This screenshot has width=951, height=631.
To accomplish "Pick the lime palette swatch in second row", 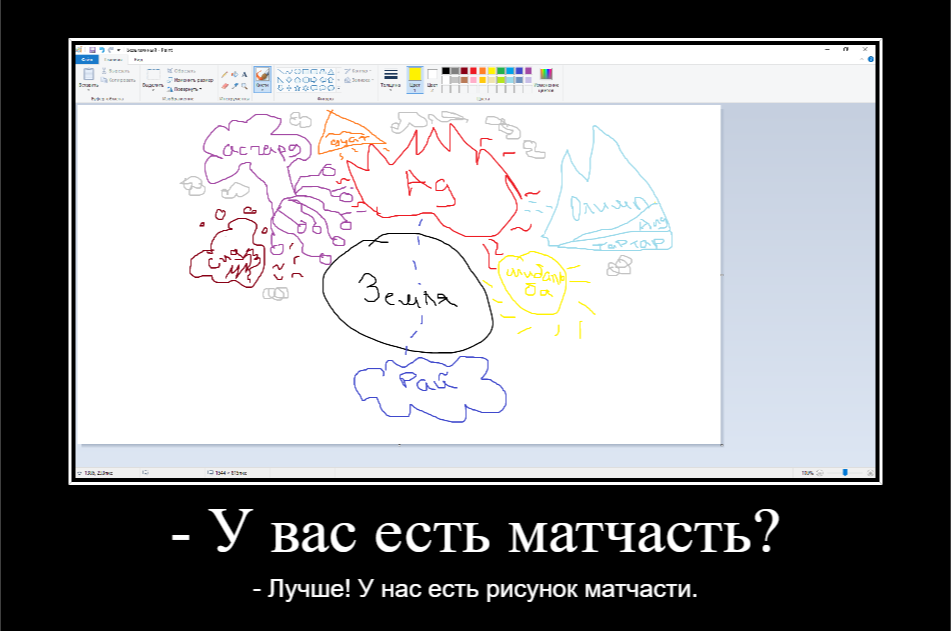I will pos(501,80).
